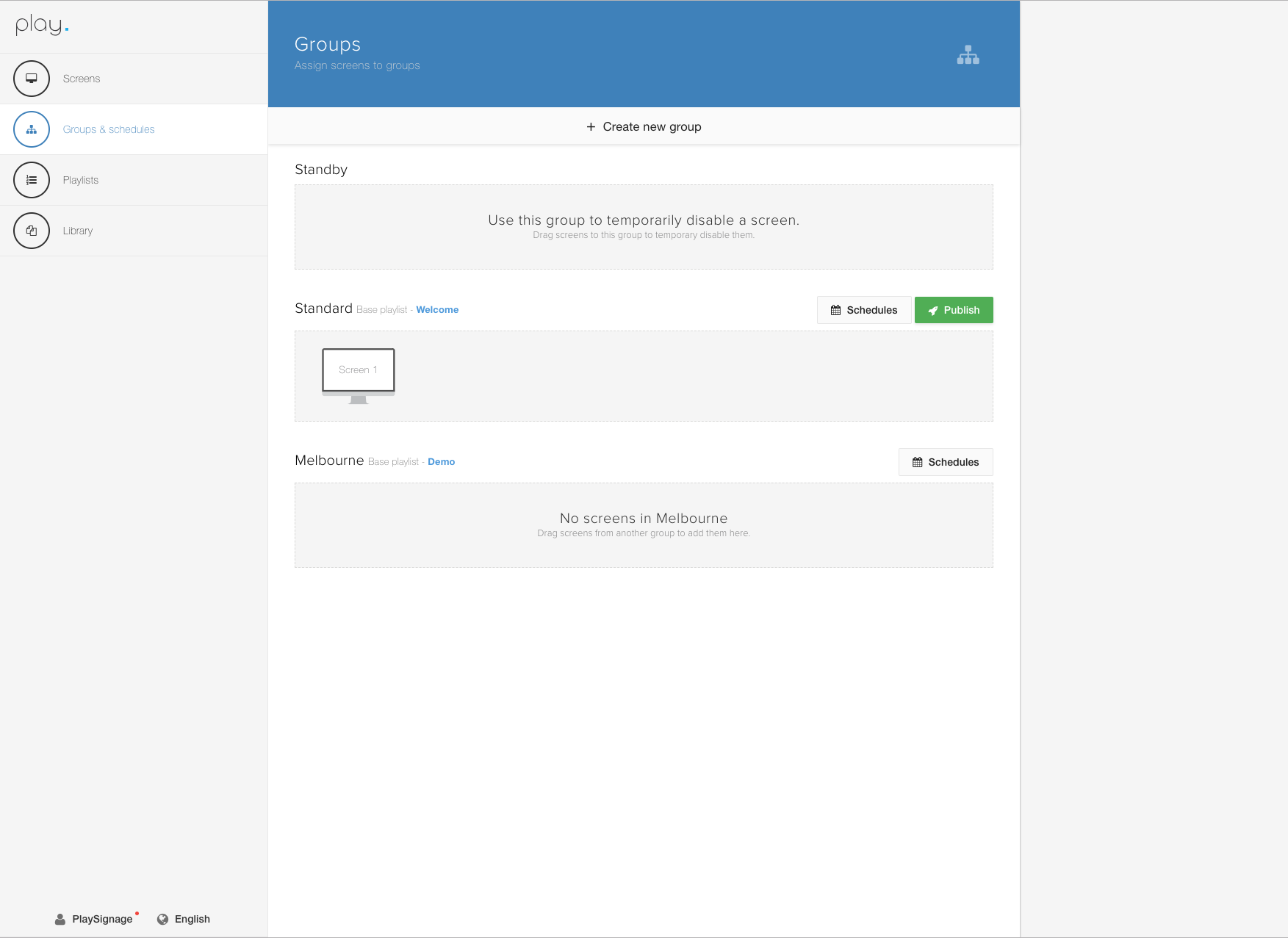
Task: Click calendar icon in Melbourne Schedules button
Action: coord(917,463)
